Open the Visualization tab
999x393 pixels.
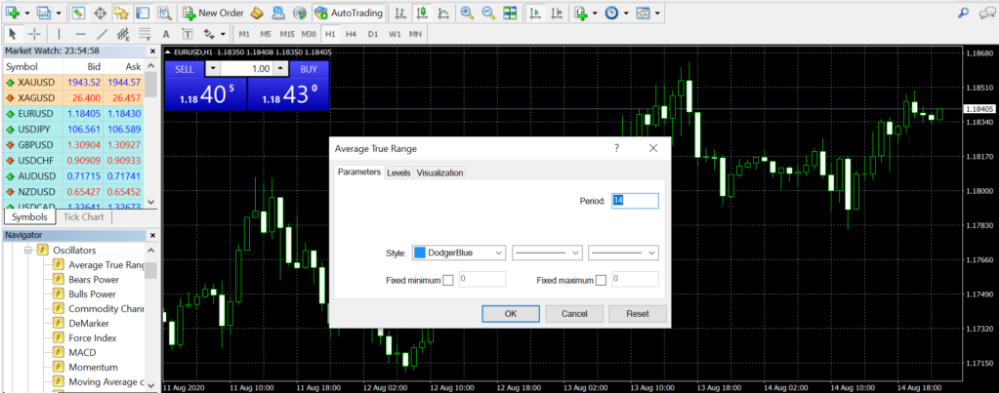point(440,173)
